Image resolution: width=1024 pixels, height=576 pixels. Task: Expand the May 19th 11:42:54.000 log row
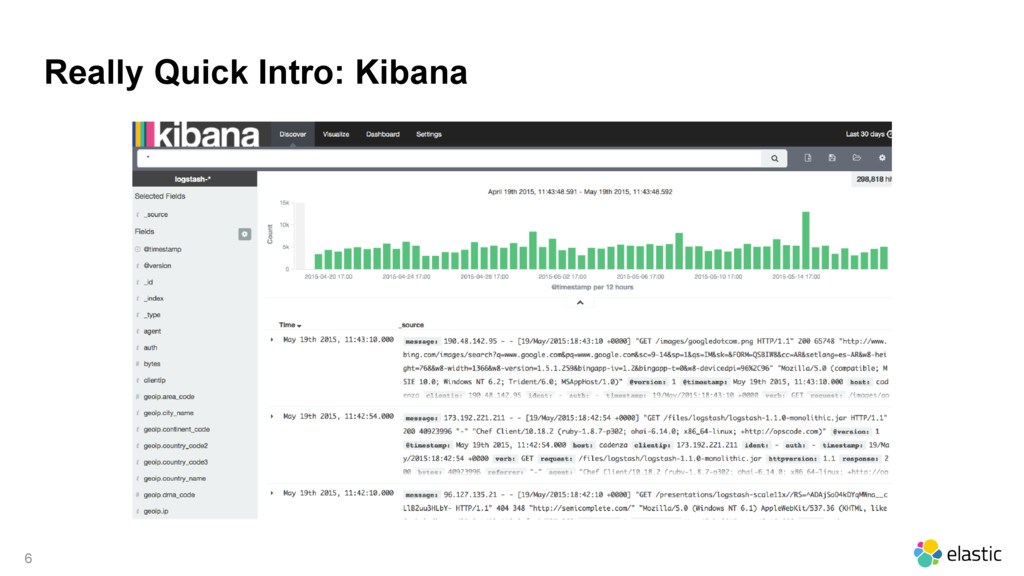coord(272,416)
